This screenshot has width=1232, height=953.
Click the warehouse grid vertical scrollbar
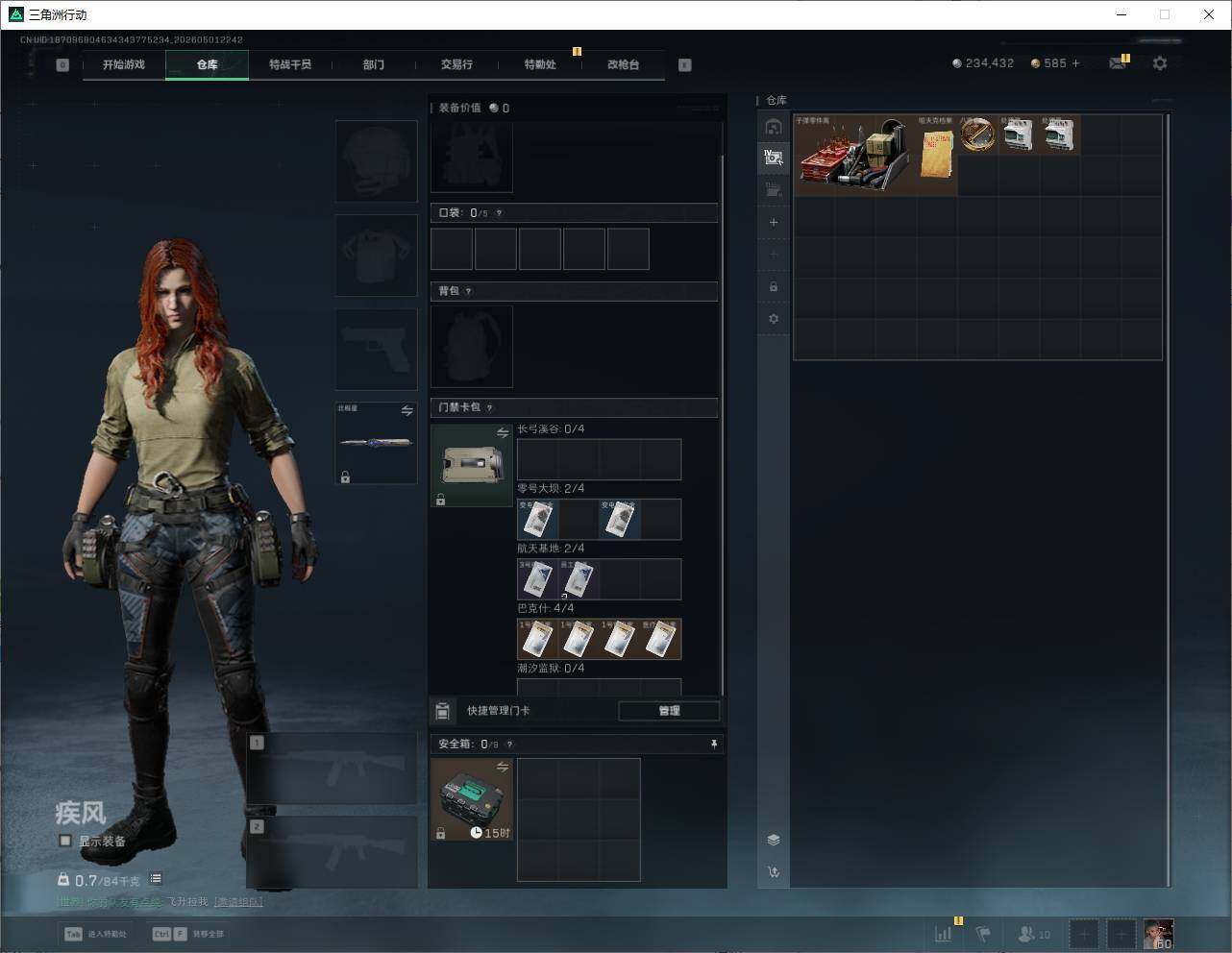1168,500
